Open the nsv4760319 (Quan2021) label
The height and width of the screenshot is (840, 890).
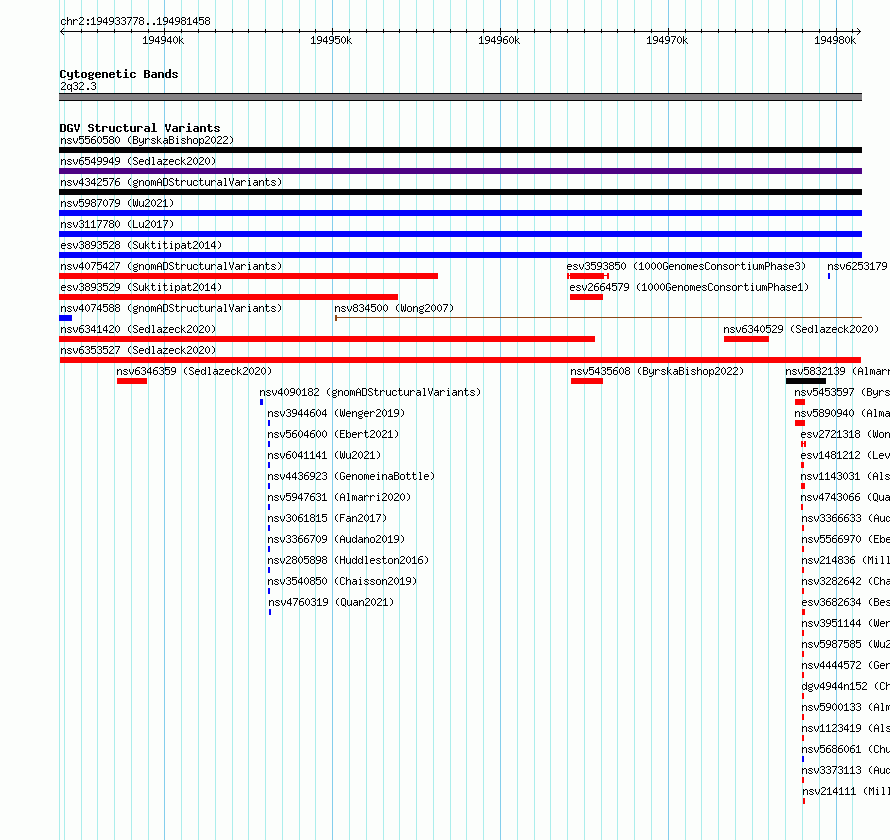coord(331,602)
